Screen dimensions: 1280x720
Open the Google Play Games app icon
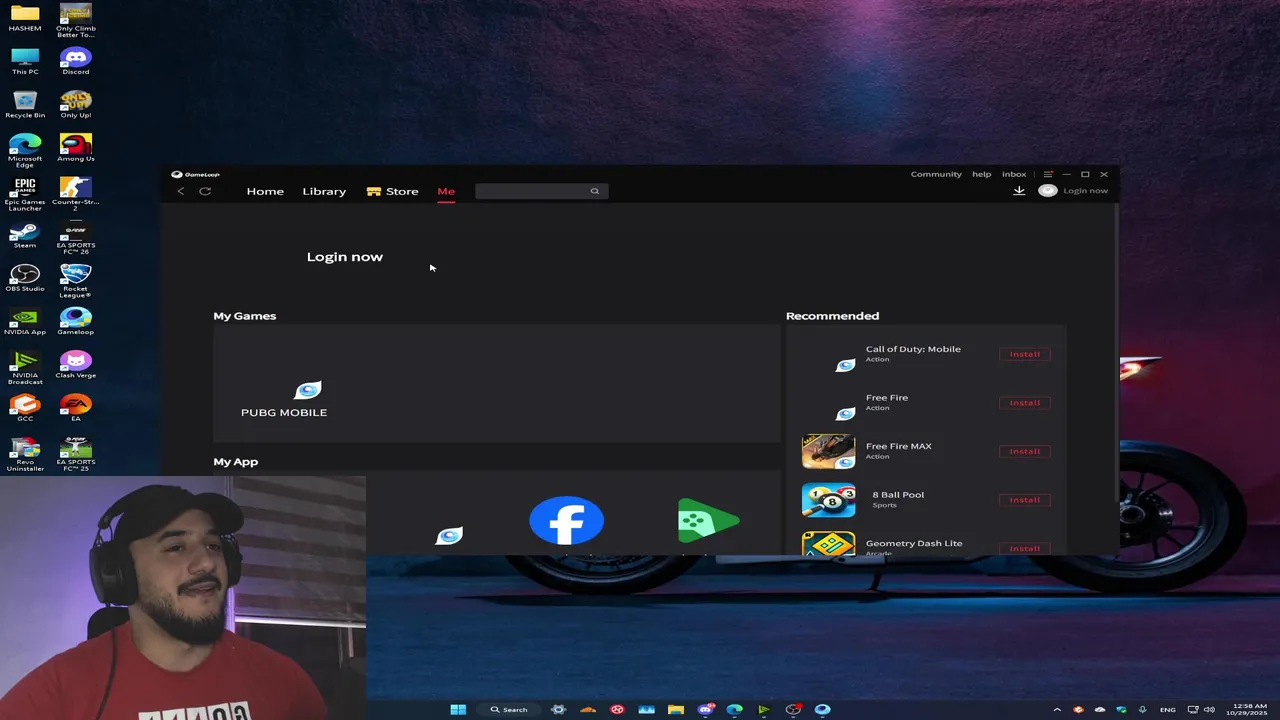pyautogui.click(x=708, y=521)
